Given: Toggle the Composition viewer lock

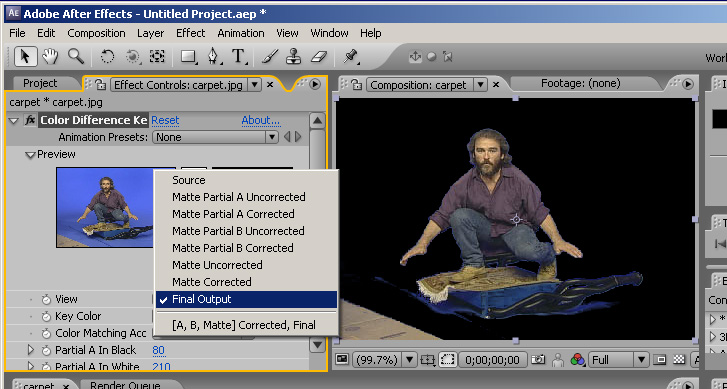Looking at the screenshot, I should 356,84.
